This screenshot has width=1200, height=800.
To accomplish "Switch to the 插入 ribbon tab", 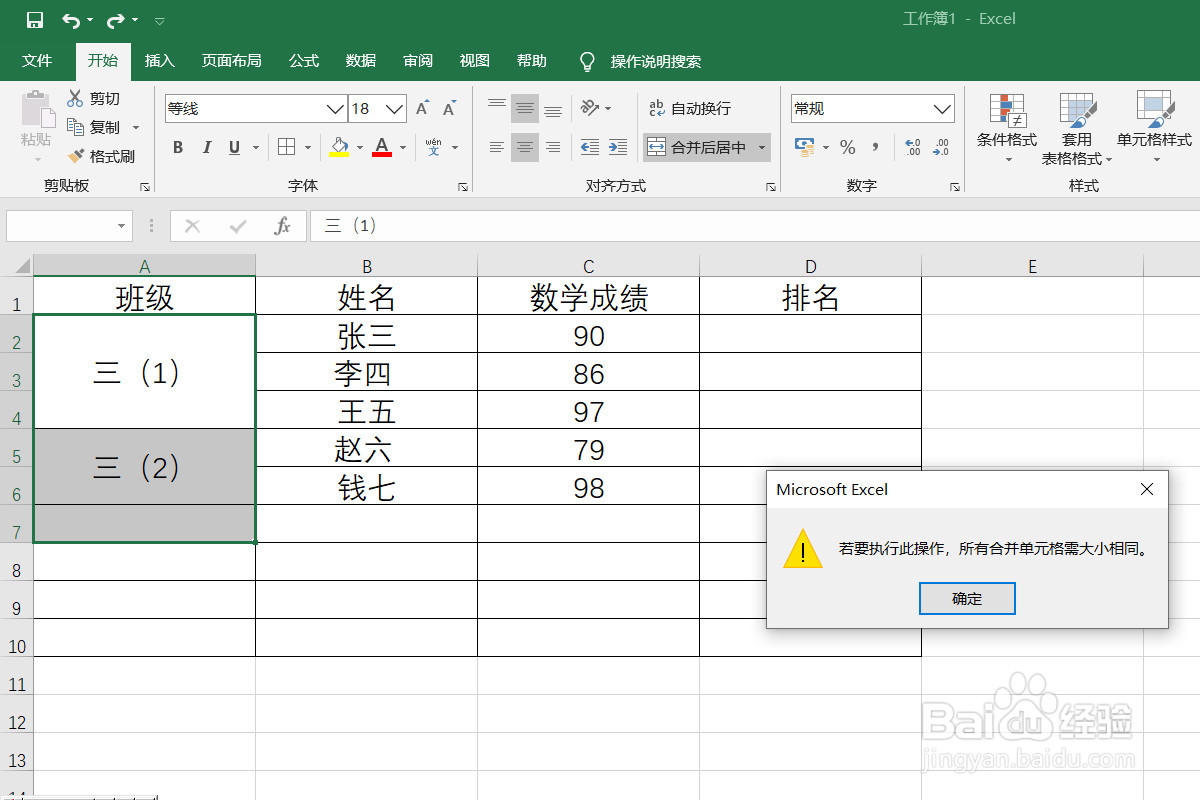I will click(x=159, y=61).
